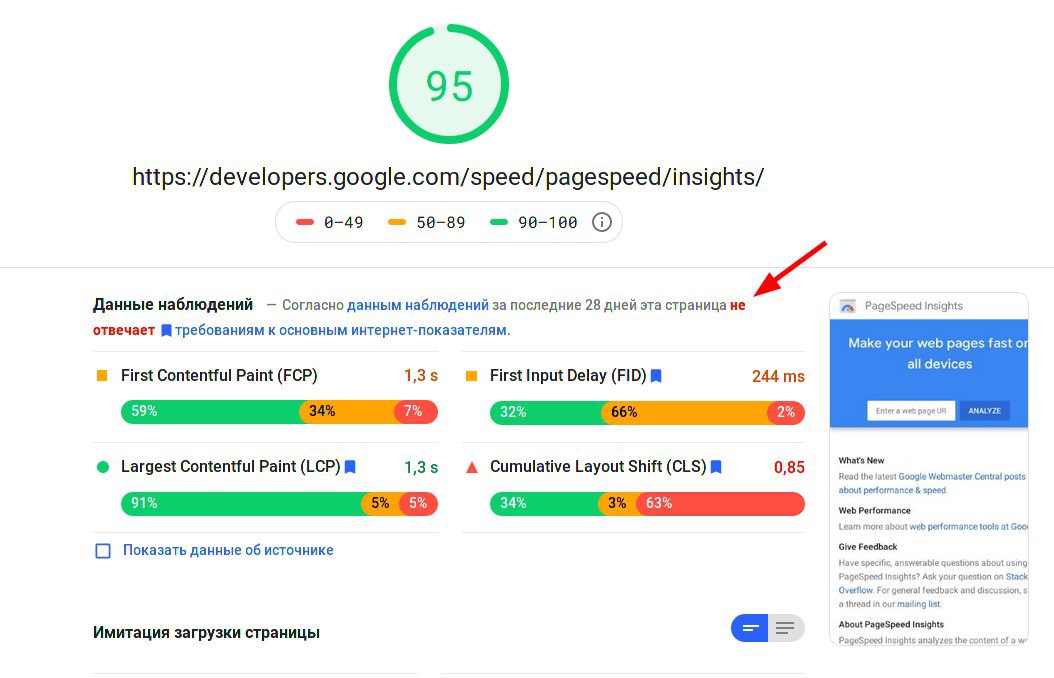
Task: Click the FCP 59% green bar segment
Action: (211, 411)
